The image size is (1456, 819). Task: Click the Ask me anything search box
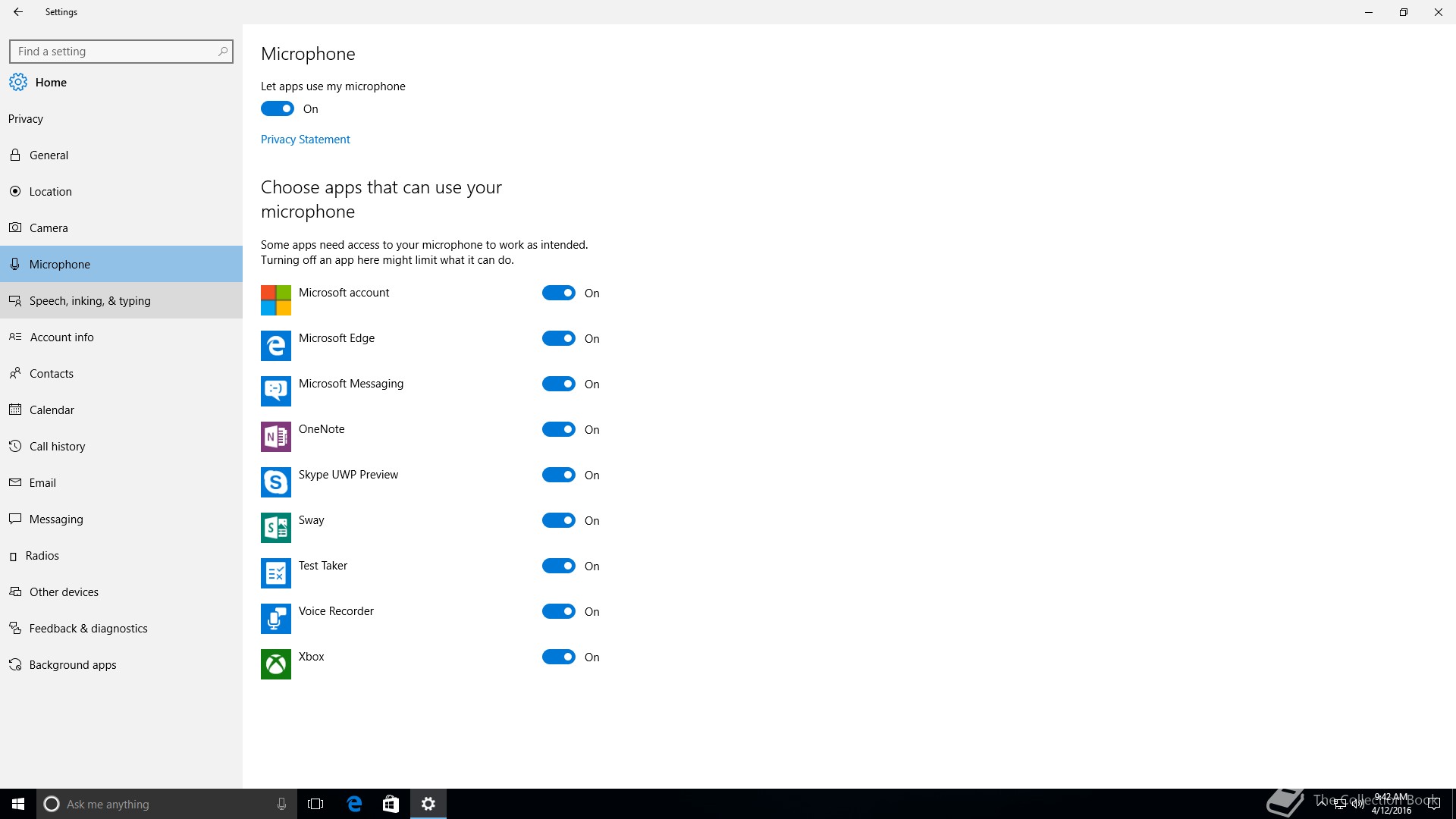(x=167, y=804)
